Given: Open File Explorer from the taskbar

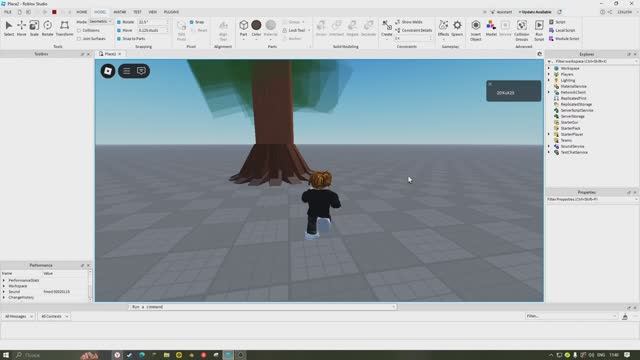Looking at the screenshot, I should coord(167,355).
